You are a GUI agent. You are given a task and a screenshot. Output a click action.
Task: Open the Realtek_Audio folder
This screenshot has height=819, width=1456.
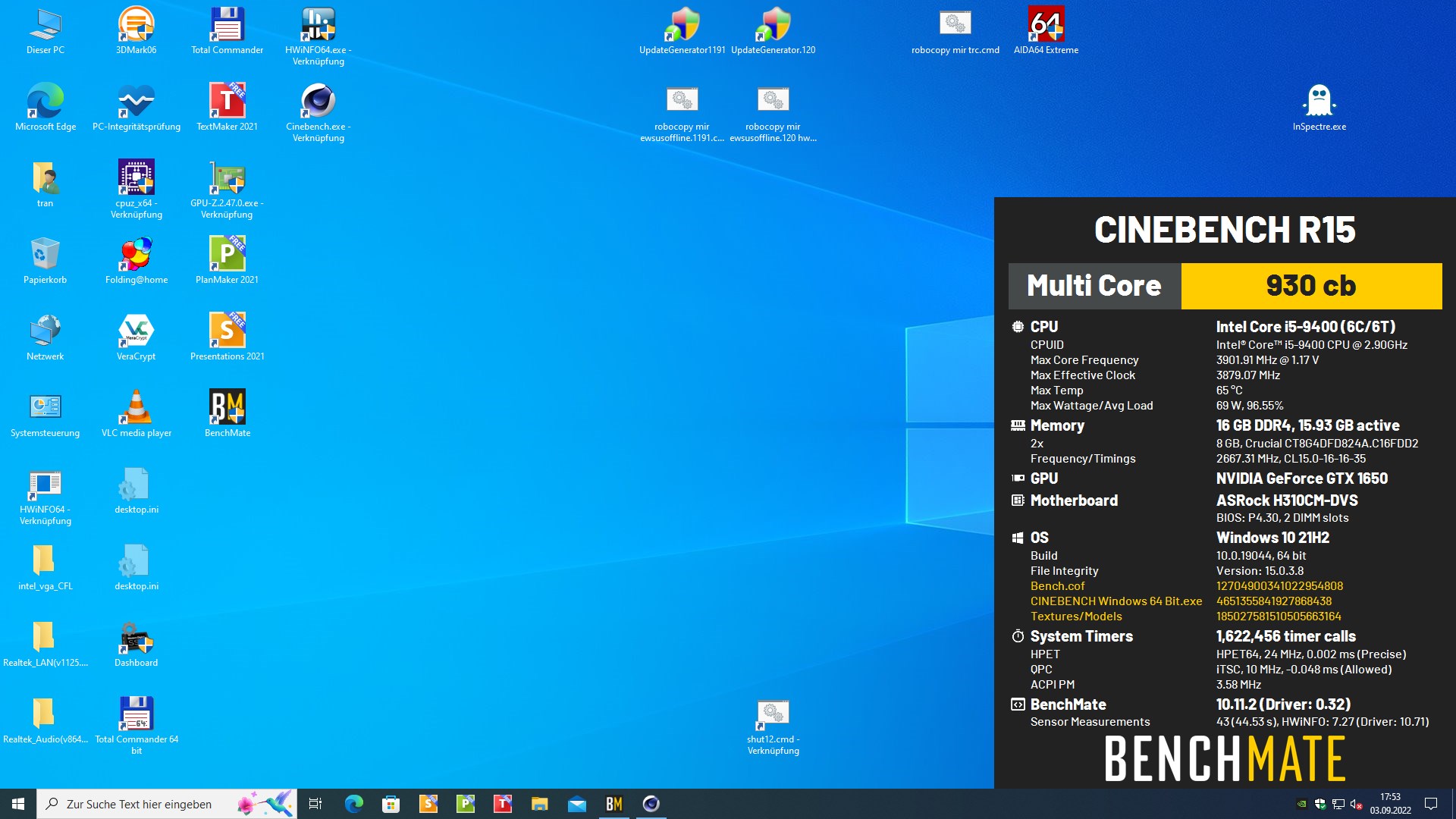coord(45,720)
